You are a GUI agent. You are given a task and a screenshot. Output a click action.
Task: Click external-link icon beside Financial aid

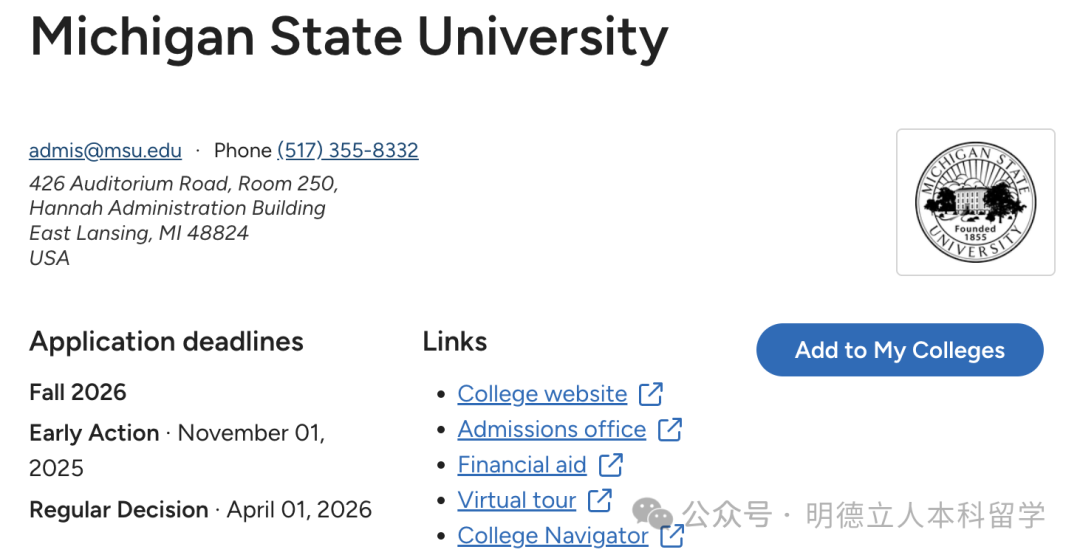click(x=611, y=465)
